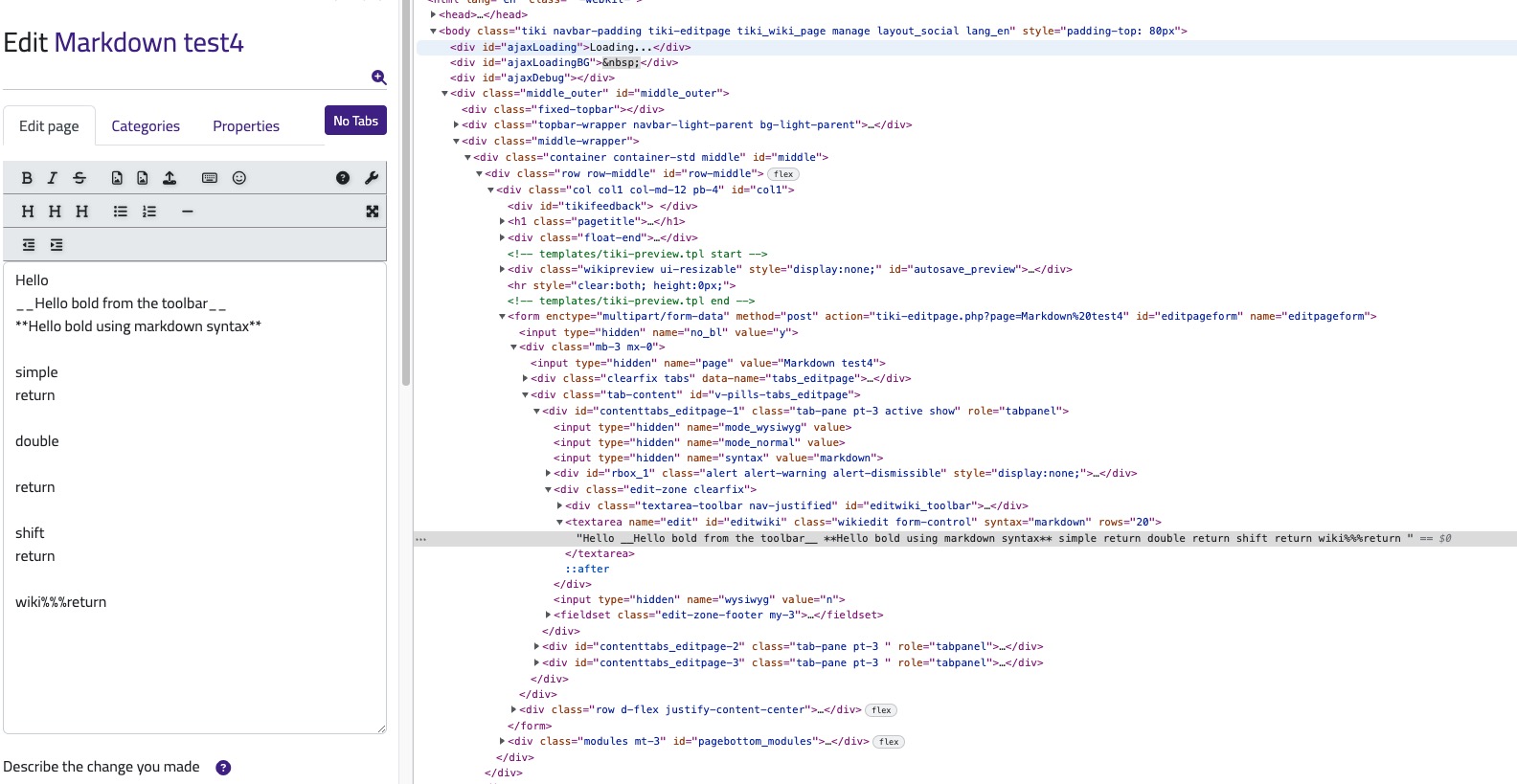Switch to the Edit page tab
This screenshot has height=784, width=1517.
(49, 126)
